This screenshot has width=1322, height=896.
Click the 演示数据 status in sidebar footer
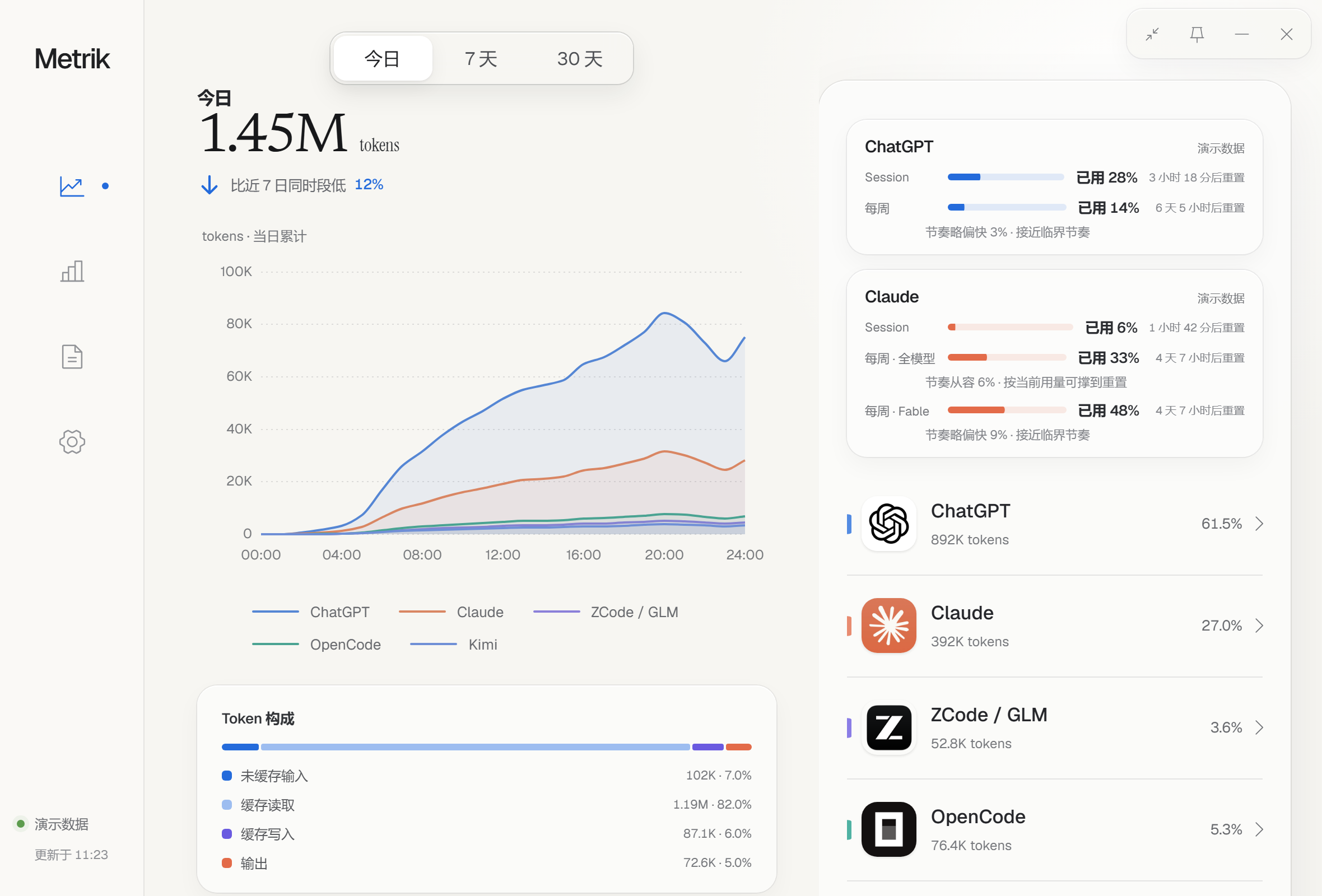(62, 824)
